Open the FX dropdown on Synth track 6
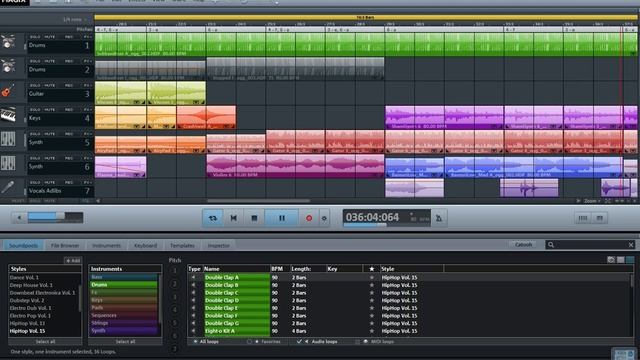The width and height of the screenshot is (640, 360). [87, 158]
